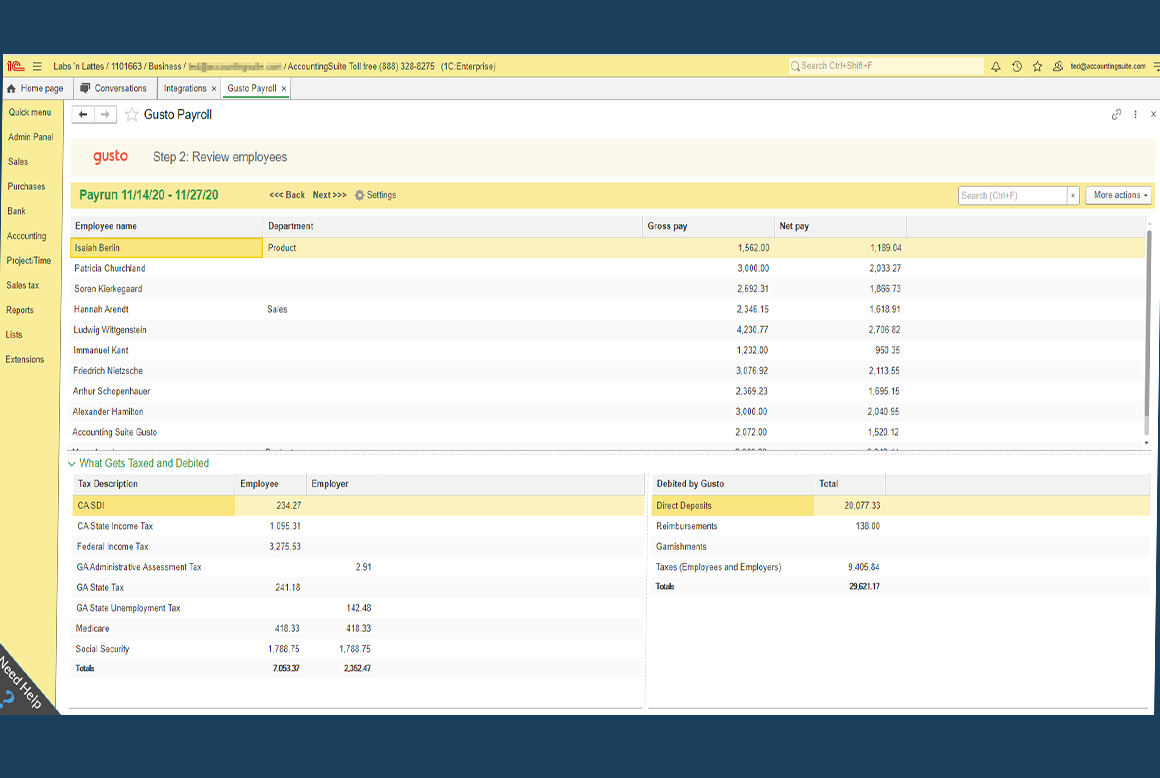The height and width of the screenshot is (778, 1160).
Task: Select the CA SDI tax row
Action: pos(358,506)
